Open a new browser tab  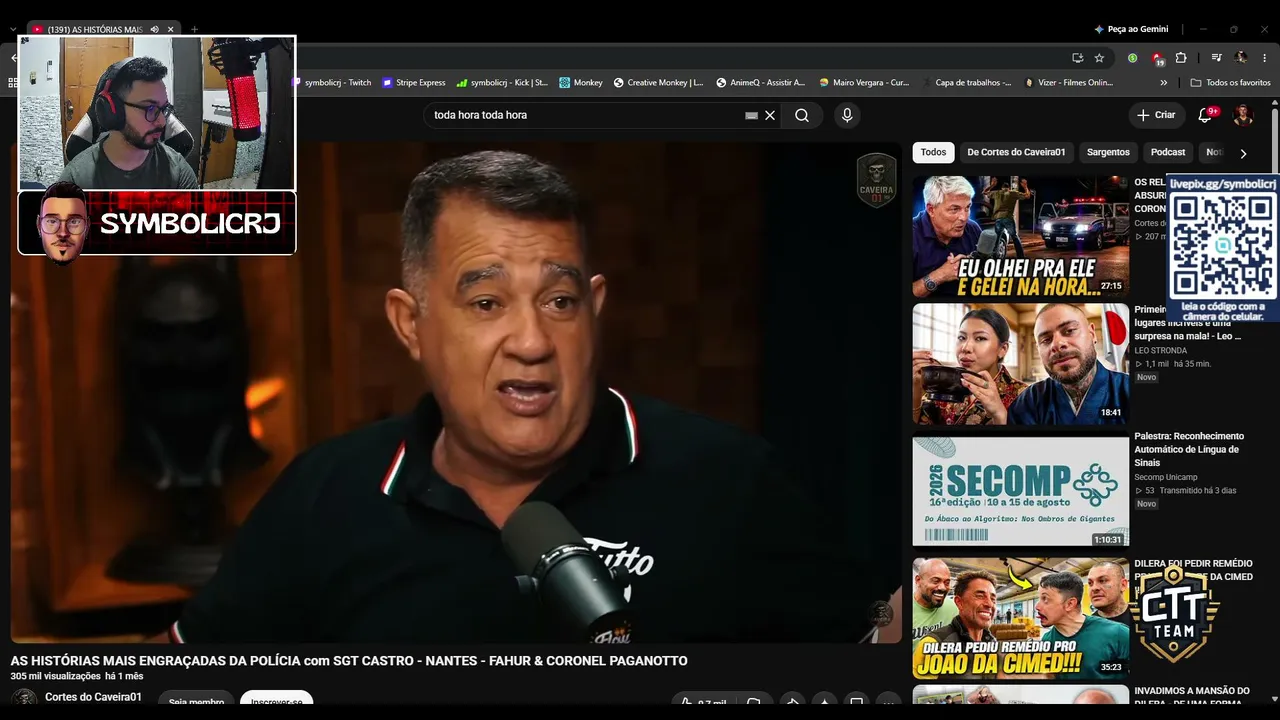[x=194, y=30]
